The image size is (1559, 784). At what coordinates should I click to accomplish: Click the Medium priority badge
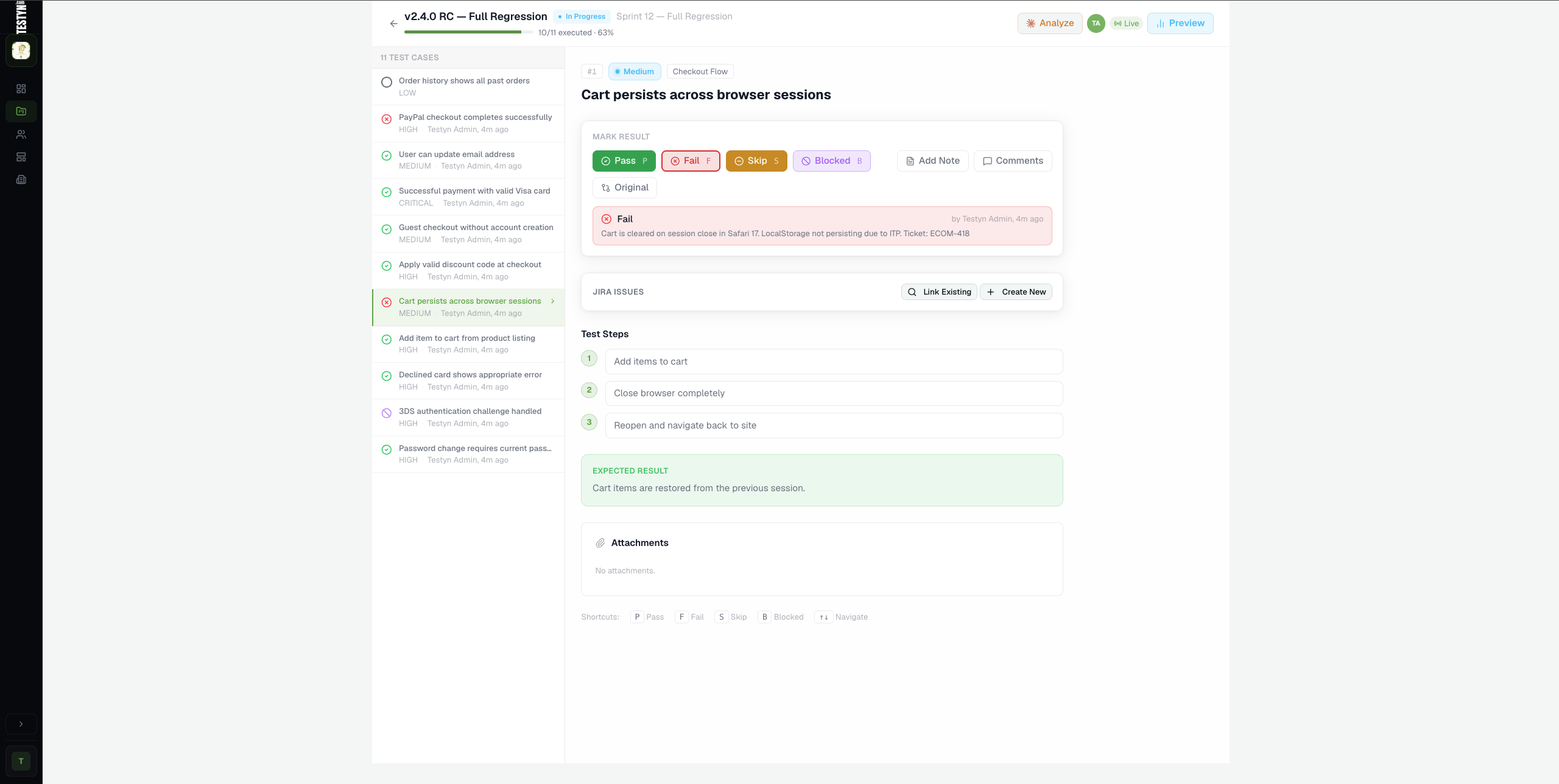pyautogui.click(x=635, y=72)
